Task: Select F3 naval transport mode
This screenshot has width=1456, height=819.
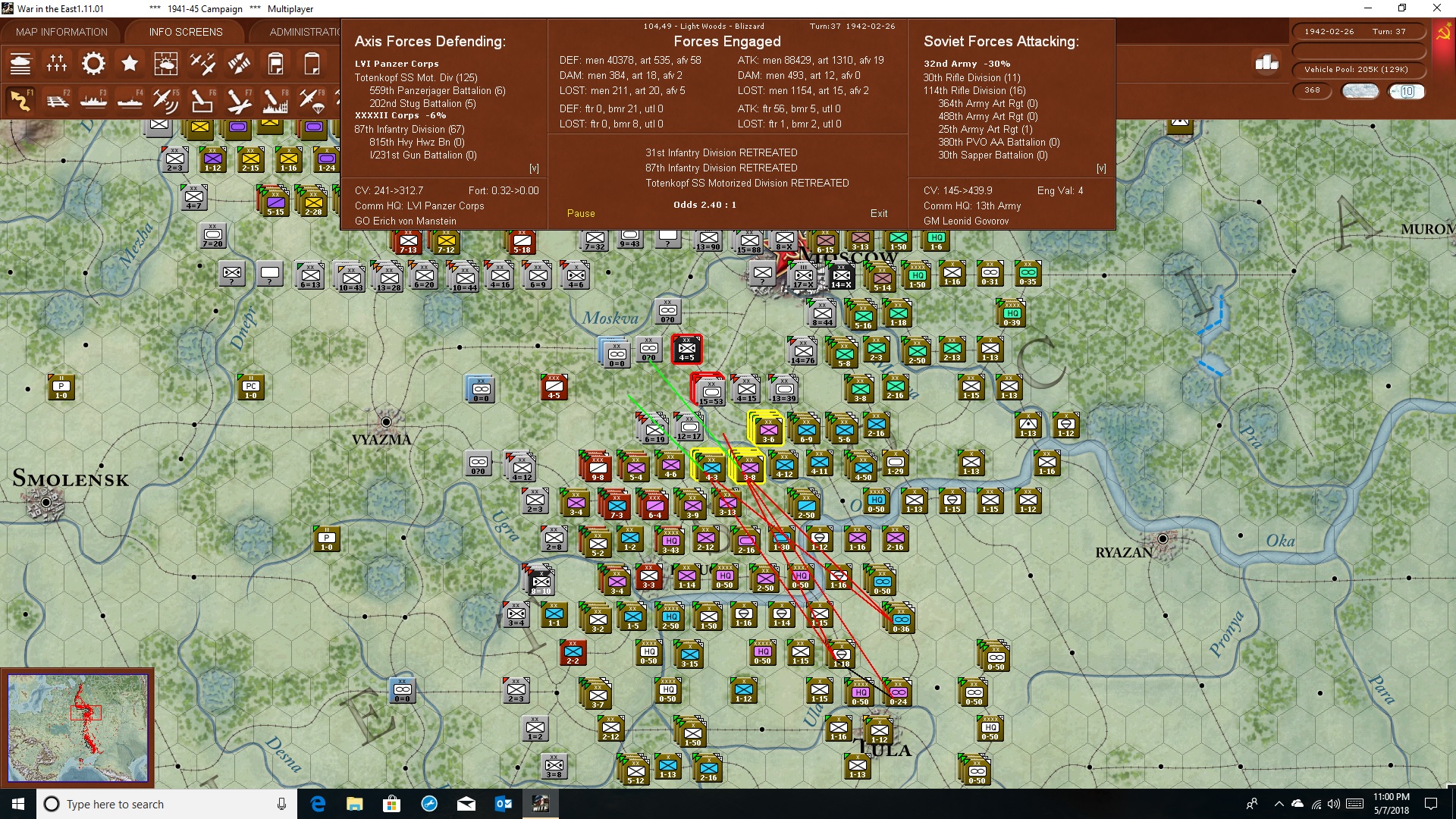Action: coord(93,100)
